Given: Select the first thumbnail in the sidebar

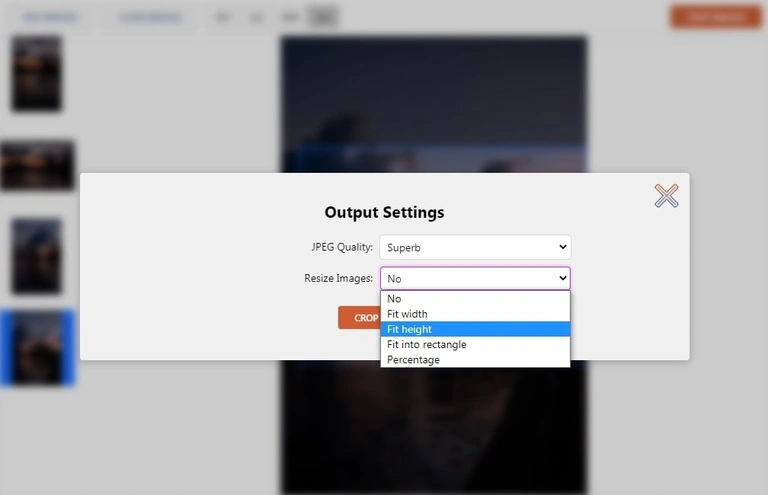Looking at the screenshot, I should click(x=37, y=73).
